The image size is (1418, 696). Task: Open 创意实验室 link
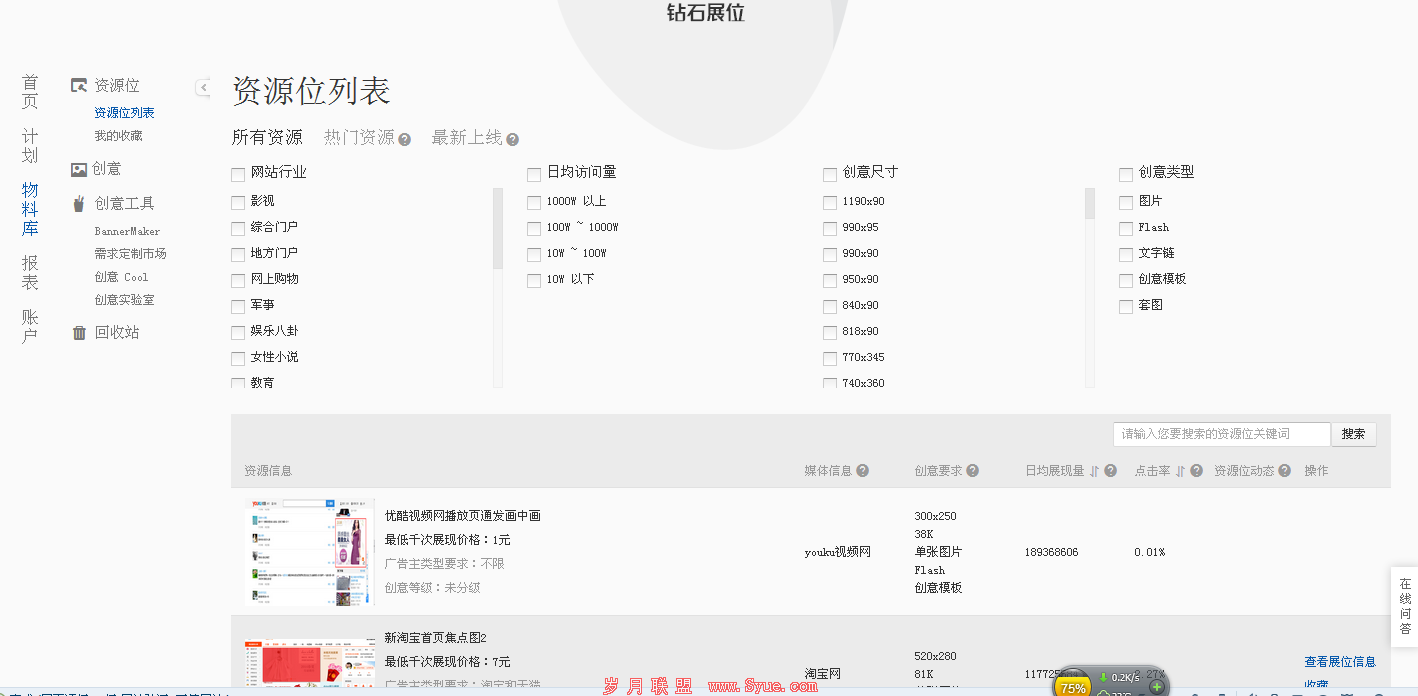[124, 300]
